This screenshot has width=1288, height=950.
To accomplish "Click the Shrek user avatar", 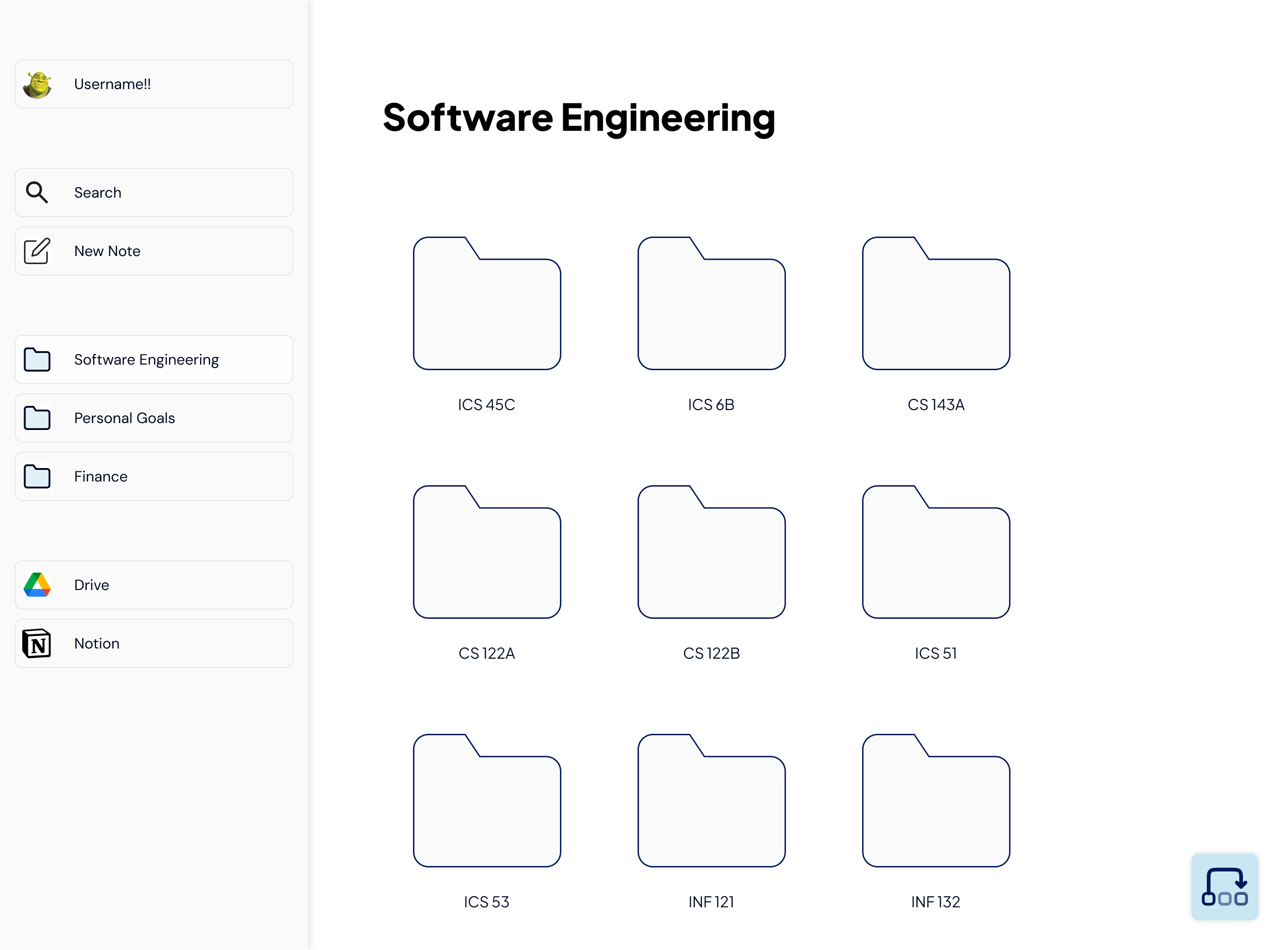I will (x=38, y=84).
